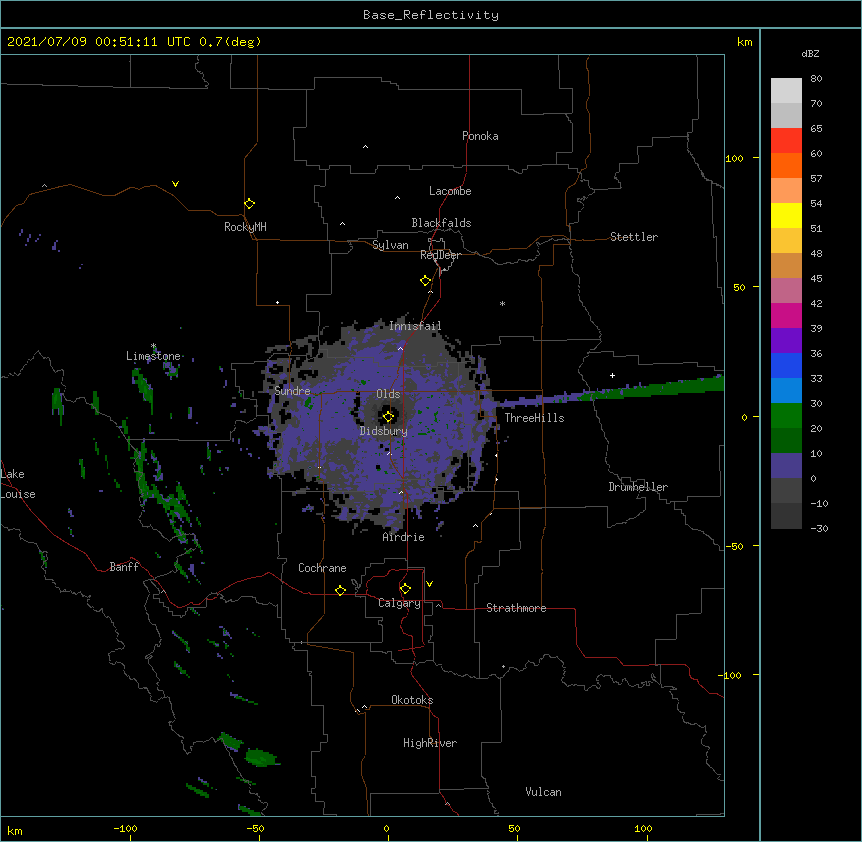This screenshot has height=842, width=862.
Task: Select the Strathmore label
Action: pos(516,608)
